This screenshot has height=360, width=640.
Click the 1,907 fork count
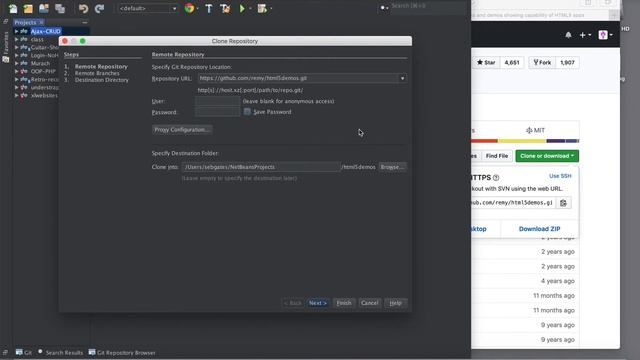567,62
